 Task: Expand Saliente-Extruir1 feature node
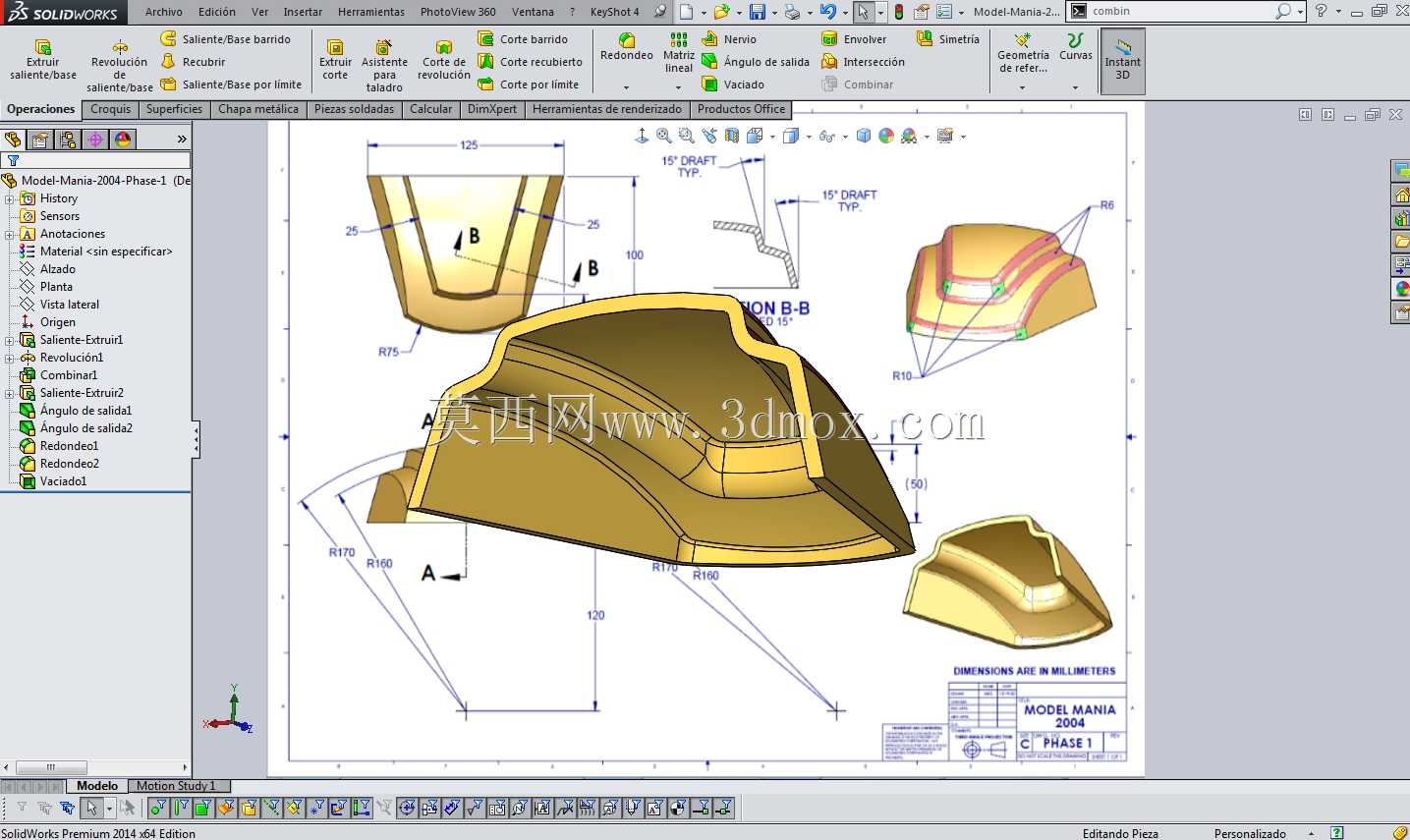pos(10,340)
